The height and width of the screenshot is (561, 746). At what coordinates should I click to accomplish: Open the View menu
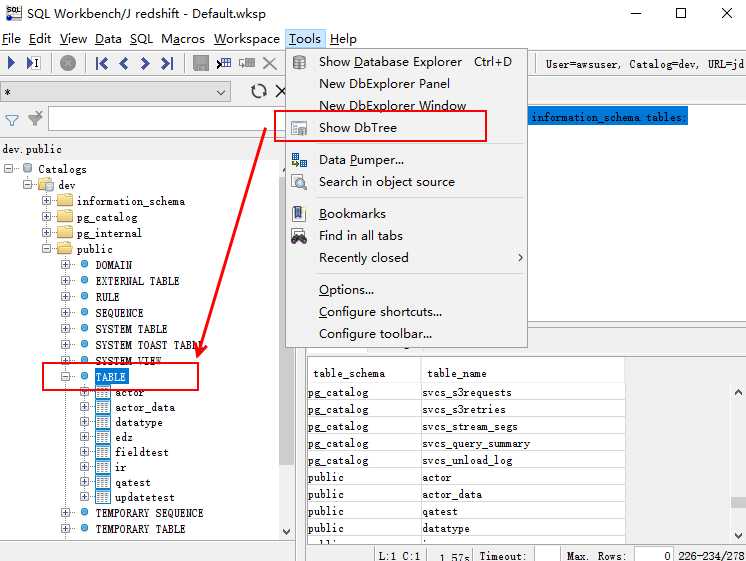coord(73,39)
